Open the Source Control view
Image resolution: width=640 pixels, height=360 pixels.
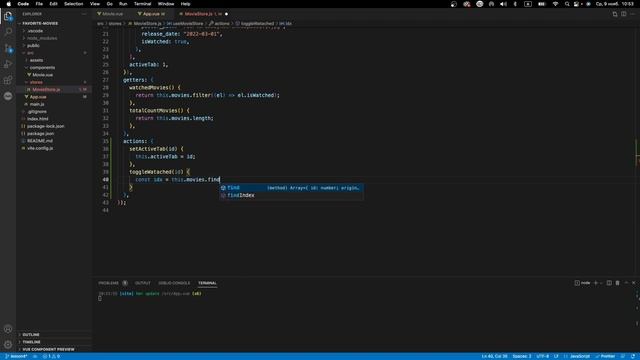8,48
